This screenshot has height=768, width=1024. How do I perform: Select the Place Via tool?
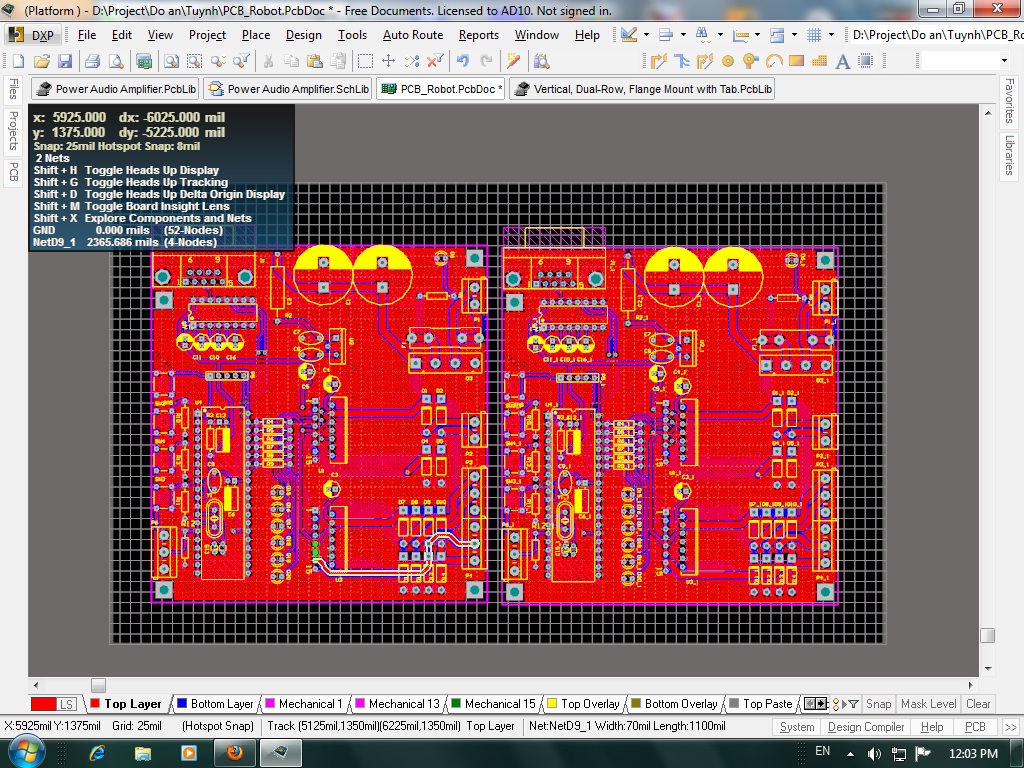pyautogui.click(x=750, y=61)
